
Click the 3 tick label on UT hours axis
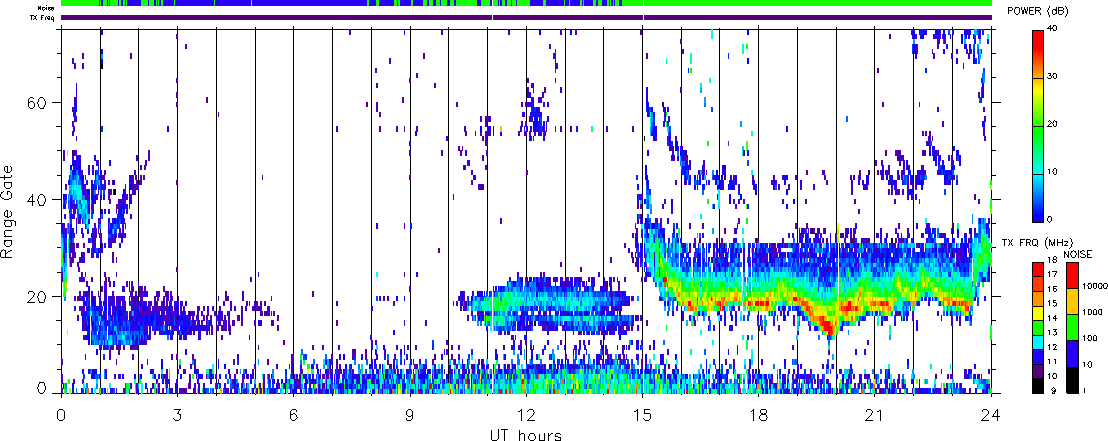(177, 414)
